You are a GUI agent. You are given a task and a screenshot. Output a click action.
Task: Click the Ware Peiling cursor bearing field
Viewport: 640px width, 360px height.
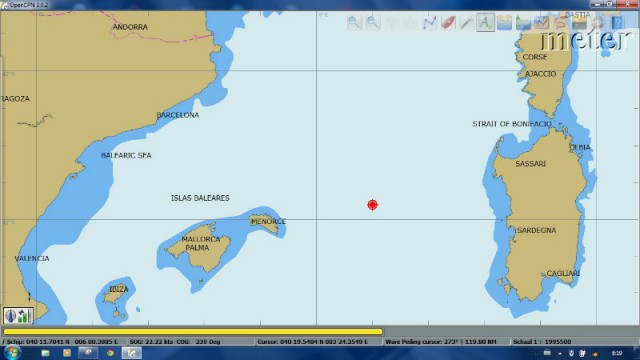click(446, 342)
